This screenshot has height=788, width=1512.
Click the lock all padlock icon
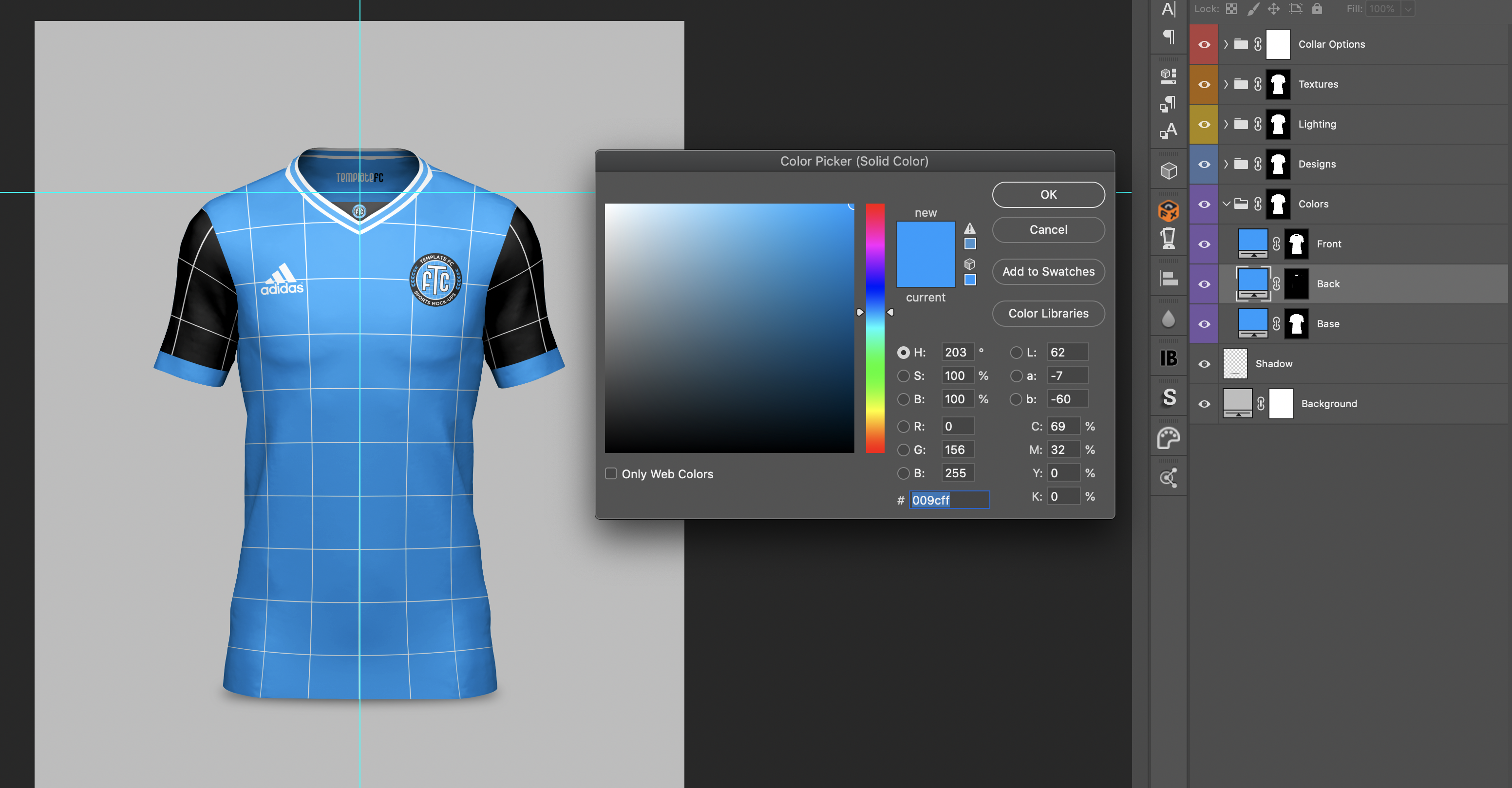[1317, 9]
